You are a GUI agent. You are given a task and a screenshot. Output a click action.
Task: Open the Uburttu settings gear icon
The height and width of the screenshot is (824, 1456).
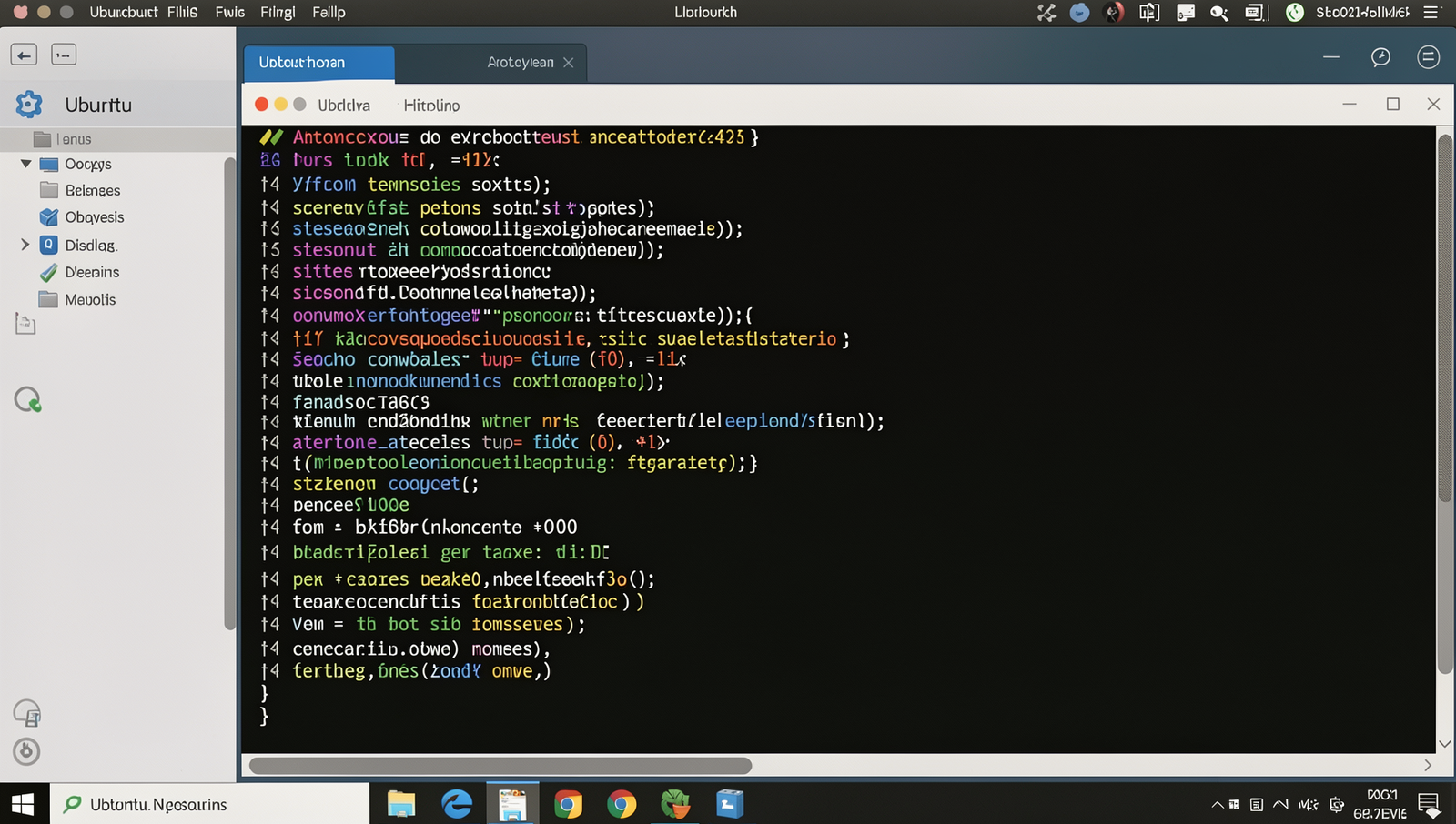click(29, 105)
